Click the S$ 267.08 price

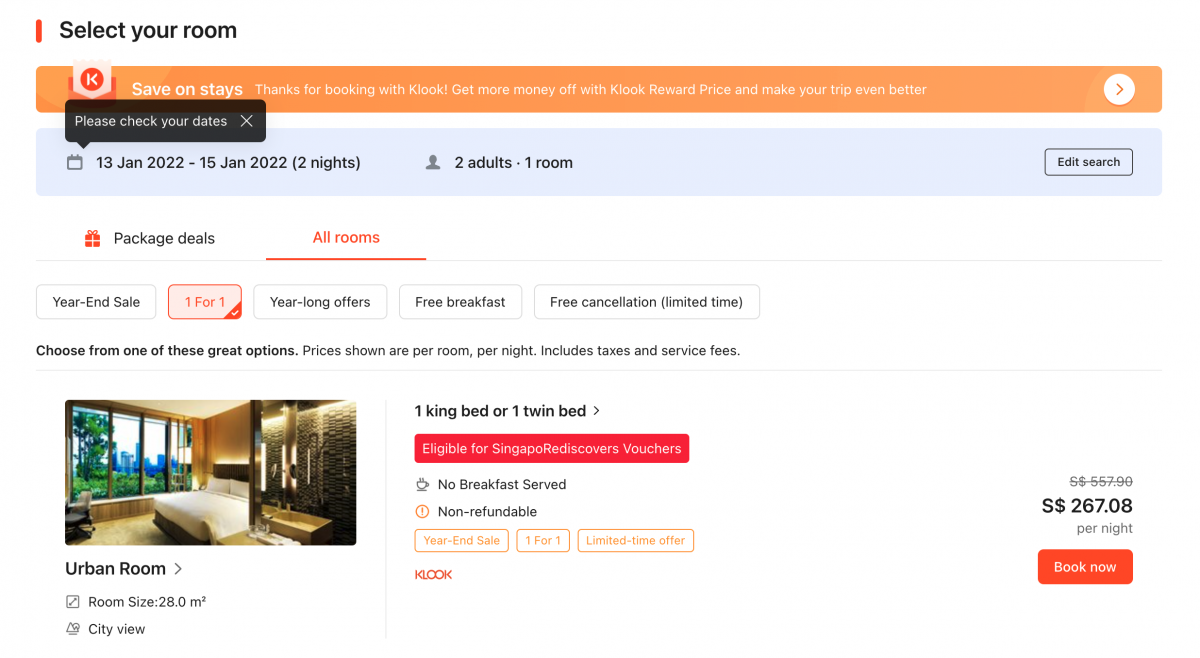tap(1087, 506)
